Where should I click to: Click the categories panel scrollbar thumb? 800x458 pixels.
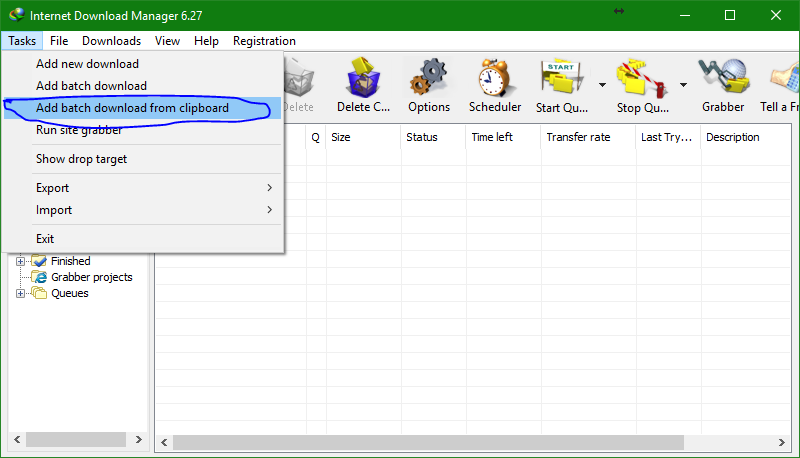[76, 439]
